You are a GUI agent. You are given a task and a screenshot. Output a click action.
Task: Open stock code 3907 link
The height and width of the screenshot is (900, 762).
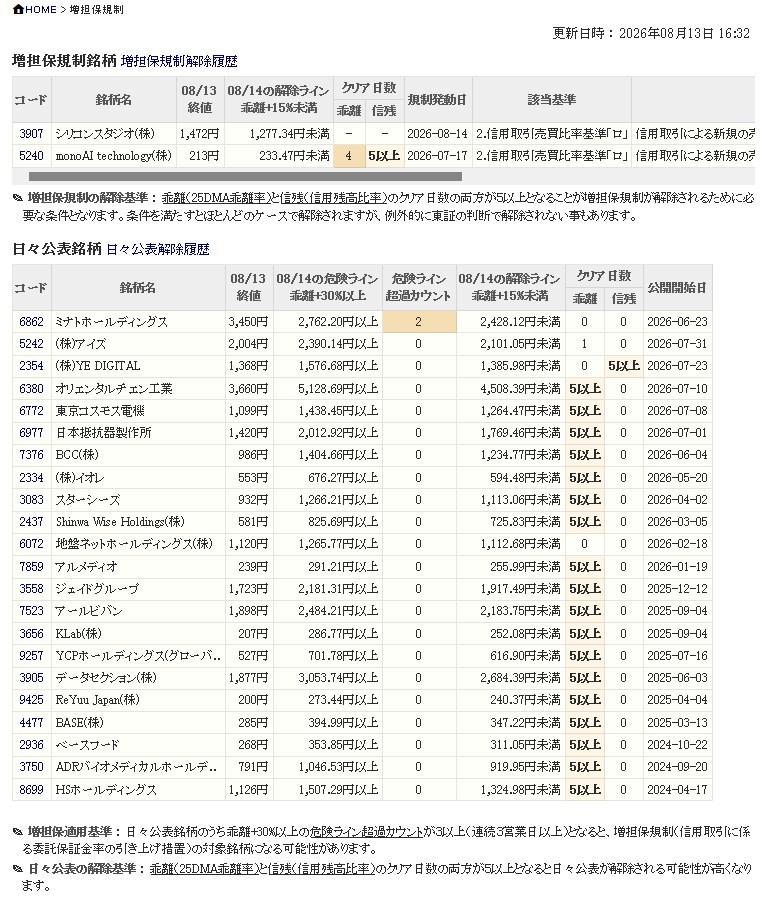tap(31, 134)
